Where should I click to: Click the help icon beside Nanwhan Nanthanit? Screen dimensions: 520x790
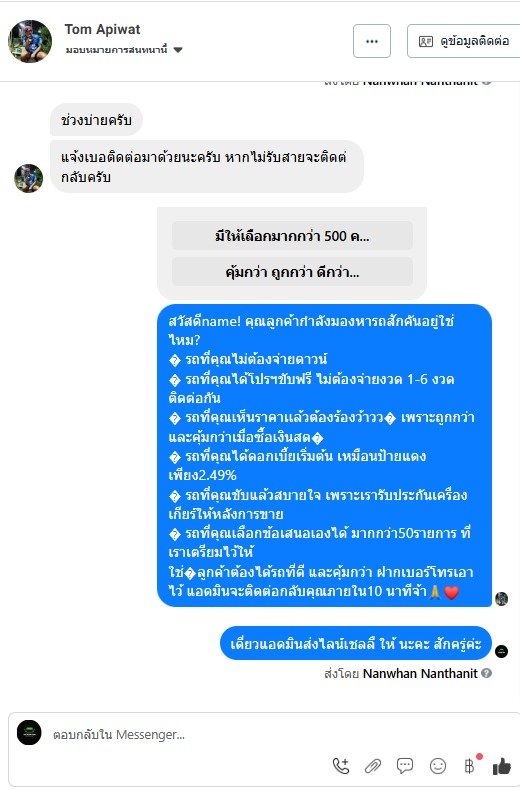coord(486,673)
